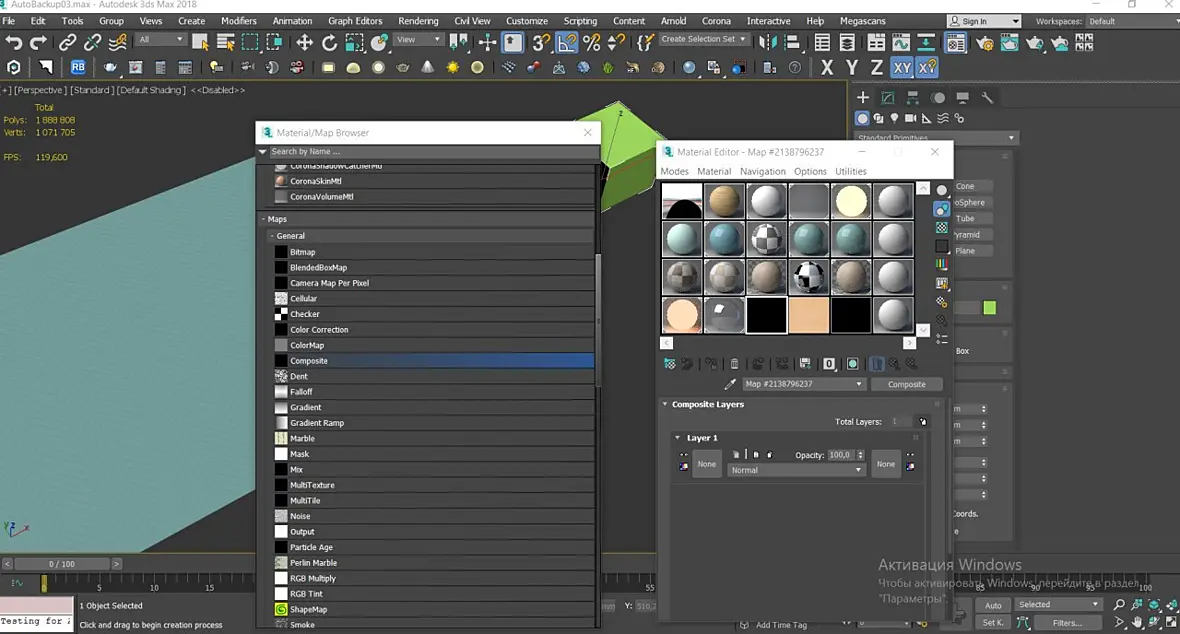This screenshot has height=634, width=1180.
Task: Click the RB toolbar button
Action: (78, 67)
